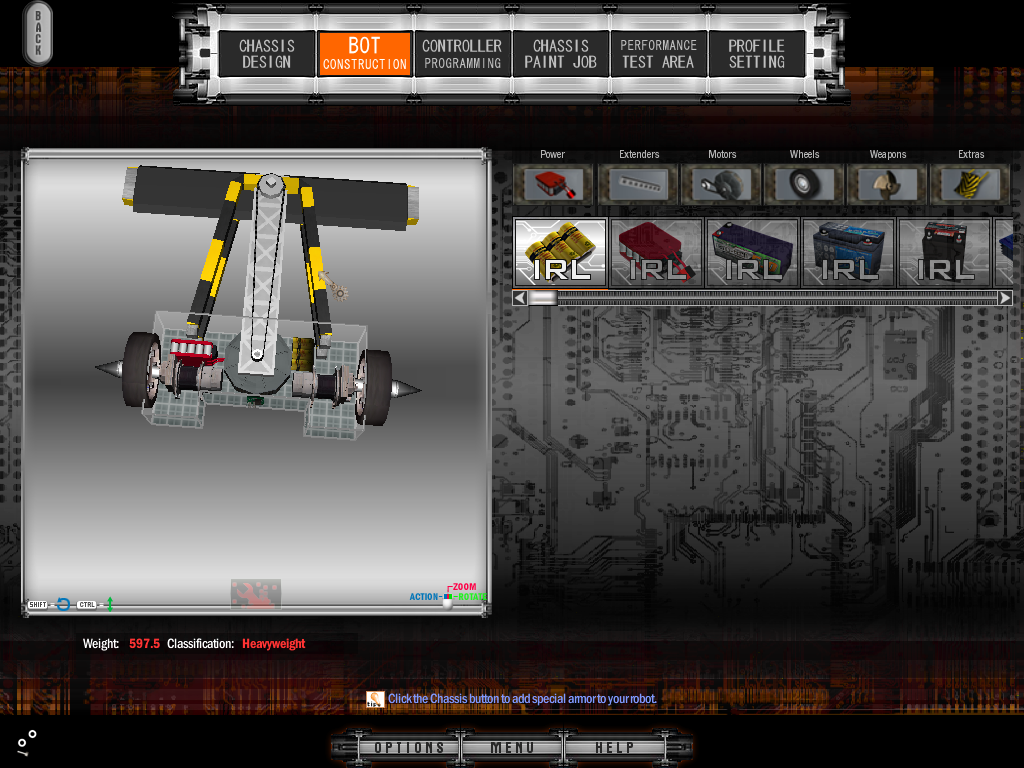Click the parts list scrollbar handle

[x=542, y=298]
